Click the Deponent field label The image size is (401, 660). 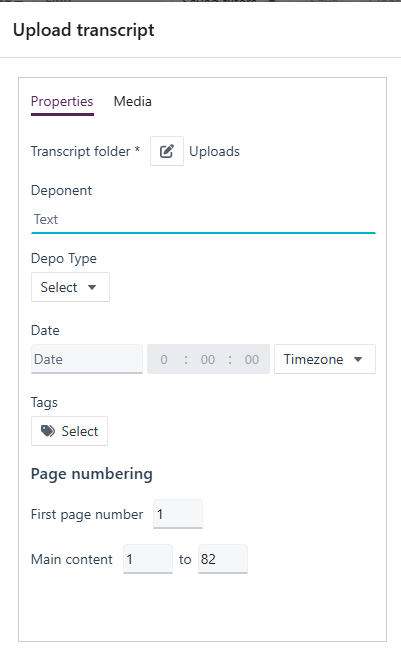point(61,190)
